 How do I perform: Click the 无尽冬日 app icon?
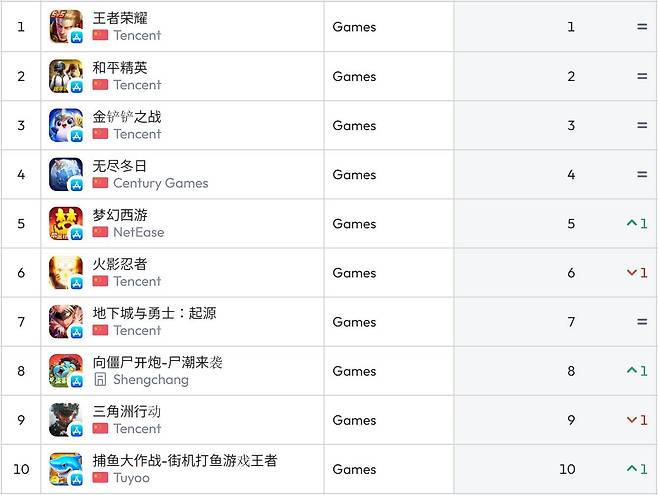click(x=65, y=174)
